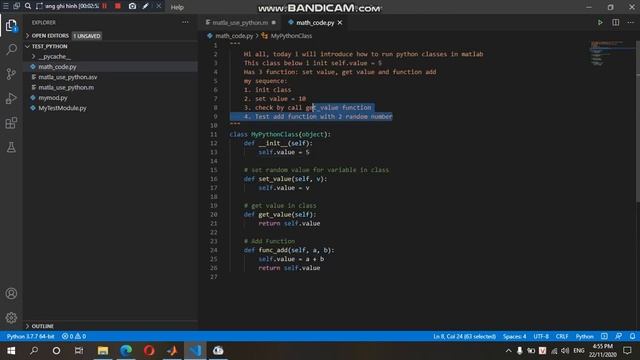Switch to MATLAB on taskbar
Viewport: 640px width, 360px height.
click(172, 351)
